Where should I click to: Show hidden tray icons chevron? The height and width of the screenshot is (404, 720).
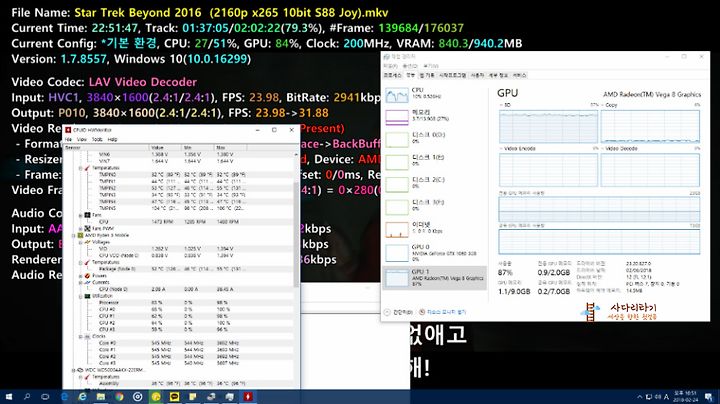click(x=640, y=397)
